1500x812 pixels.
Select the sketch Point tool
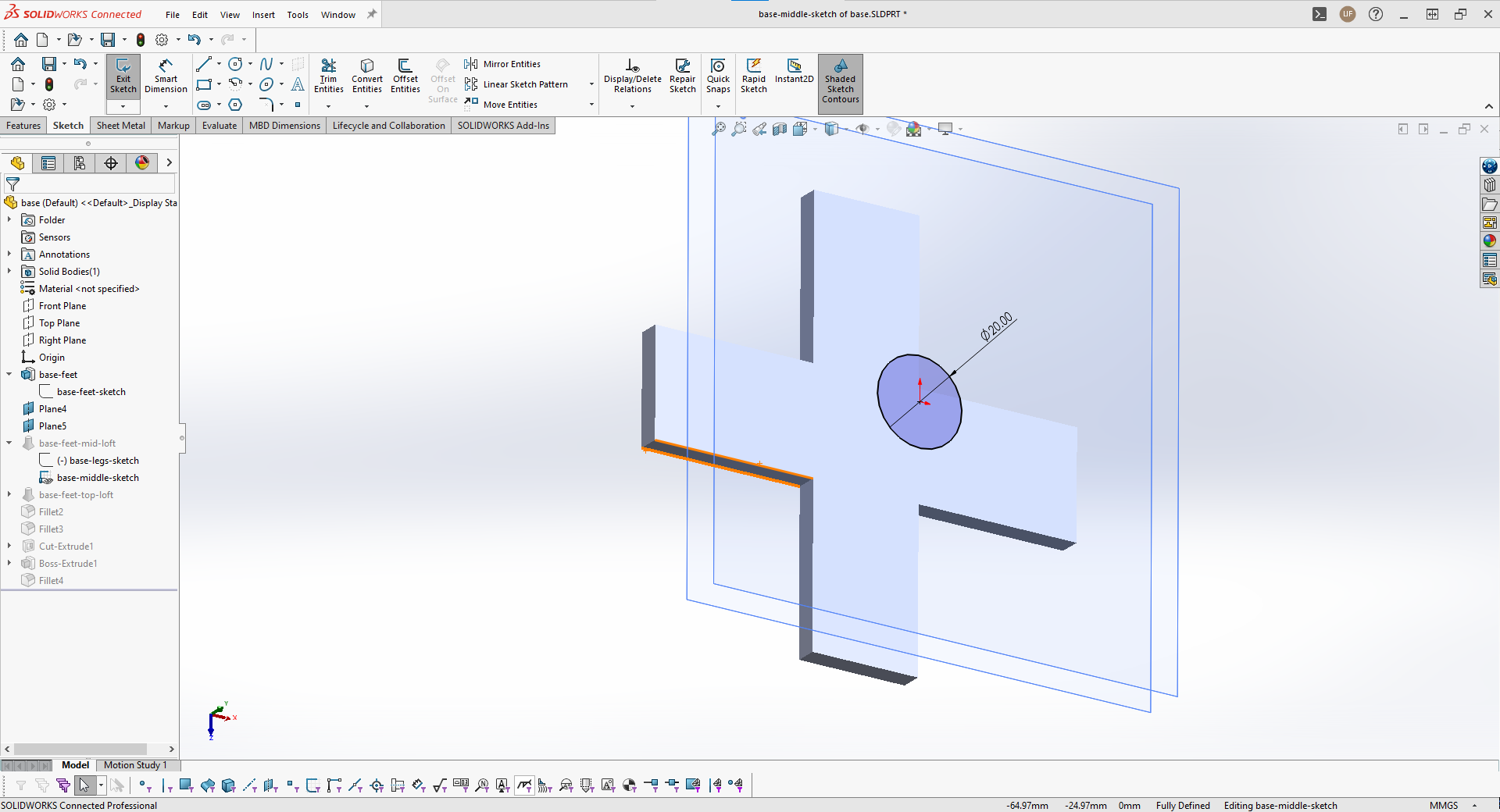tap(298, 105)
